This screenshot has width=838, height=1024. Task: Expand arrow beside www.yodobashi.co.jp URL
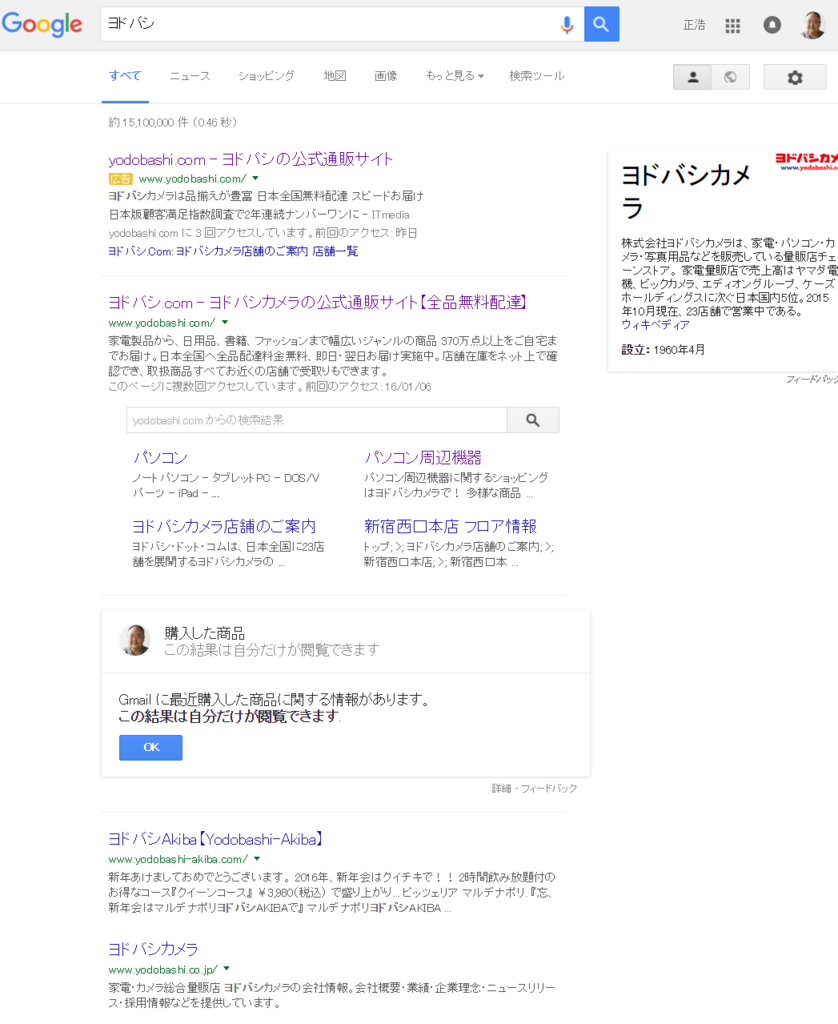click(x=227, y=968)
